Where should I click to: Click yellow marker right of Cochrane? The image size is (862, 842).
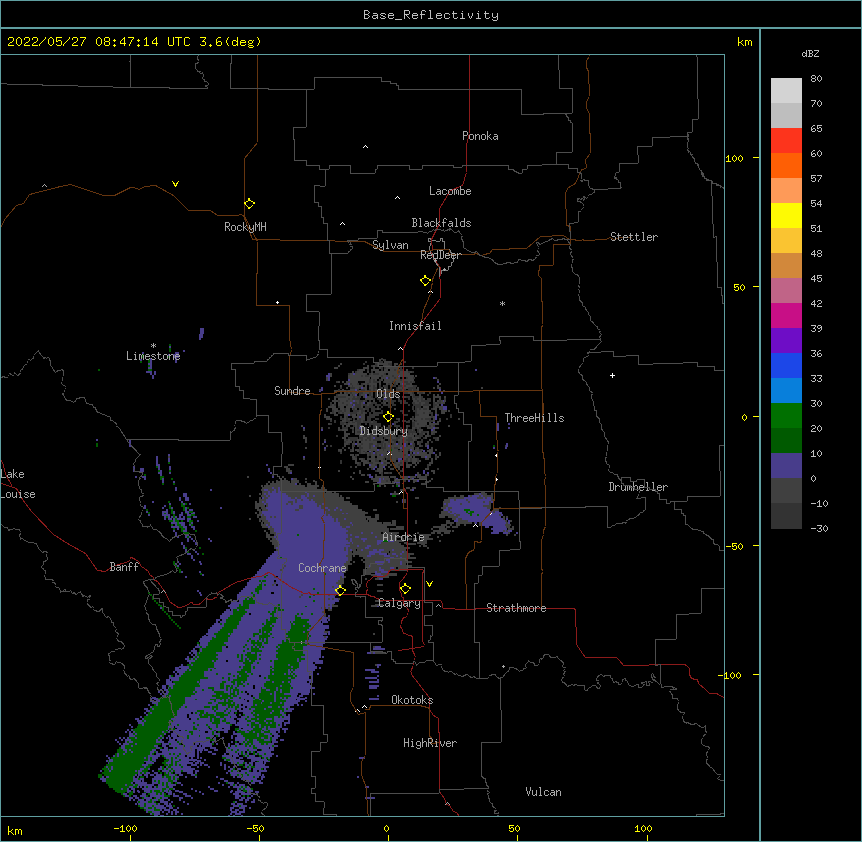point(340,590)
